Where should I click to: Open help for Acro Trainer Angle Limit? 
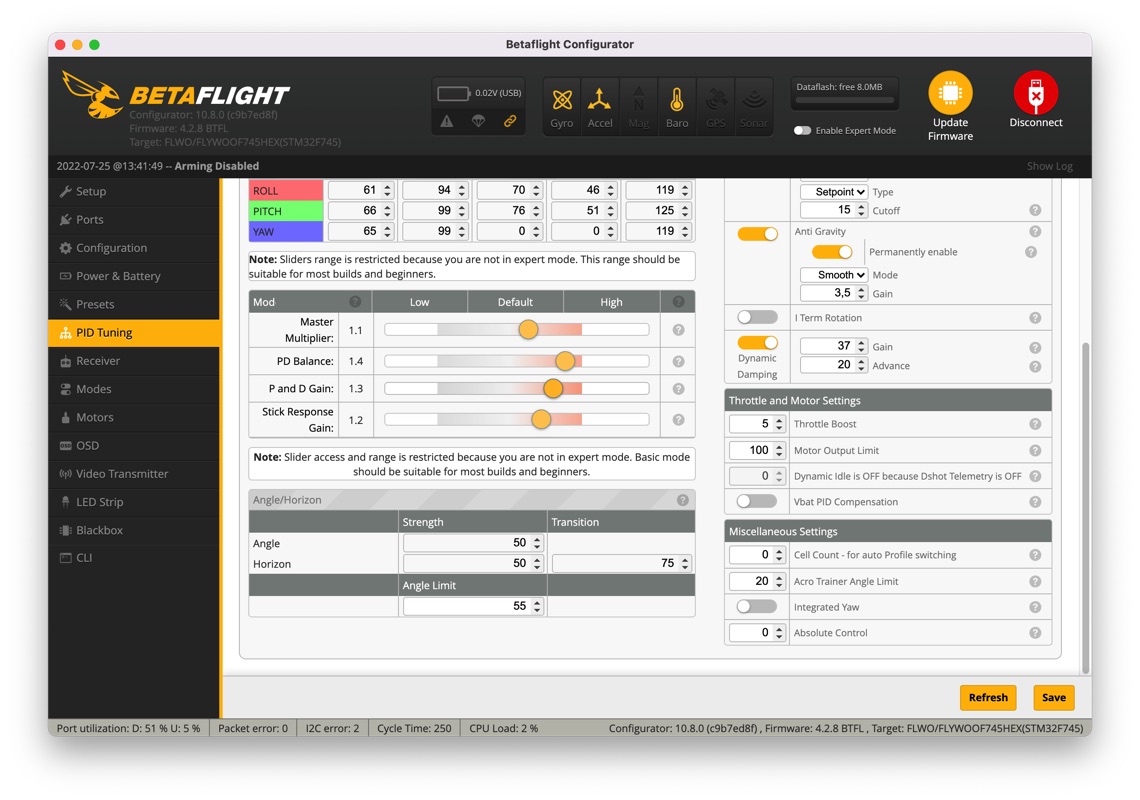tap(1035, 582)
